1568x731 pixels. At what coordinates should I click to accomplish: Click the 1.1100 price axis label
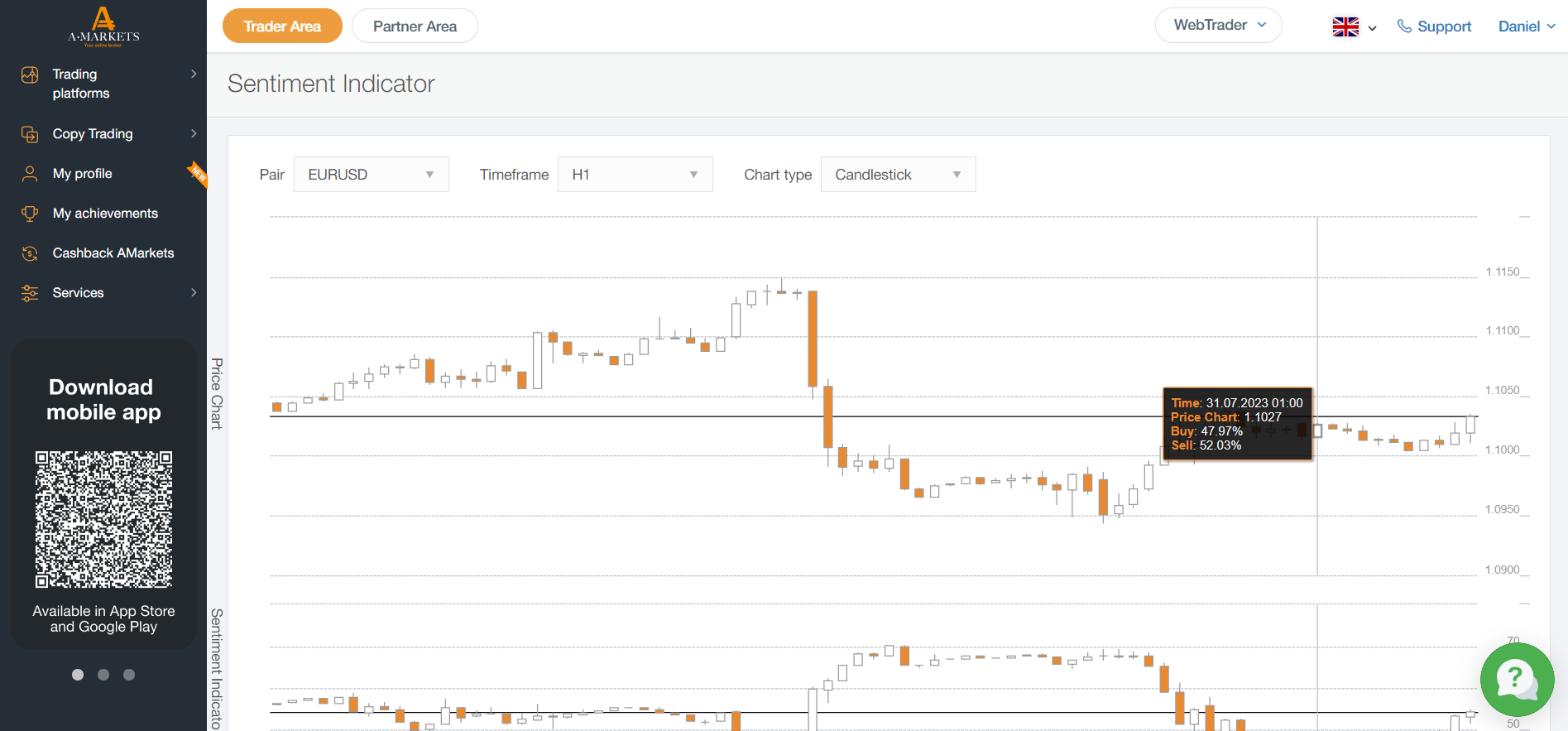click(1503, 331)
